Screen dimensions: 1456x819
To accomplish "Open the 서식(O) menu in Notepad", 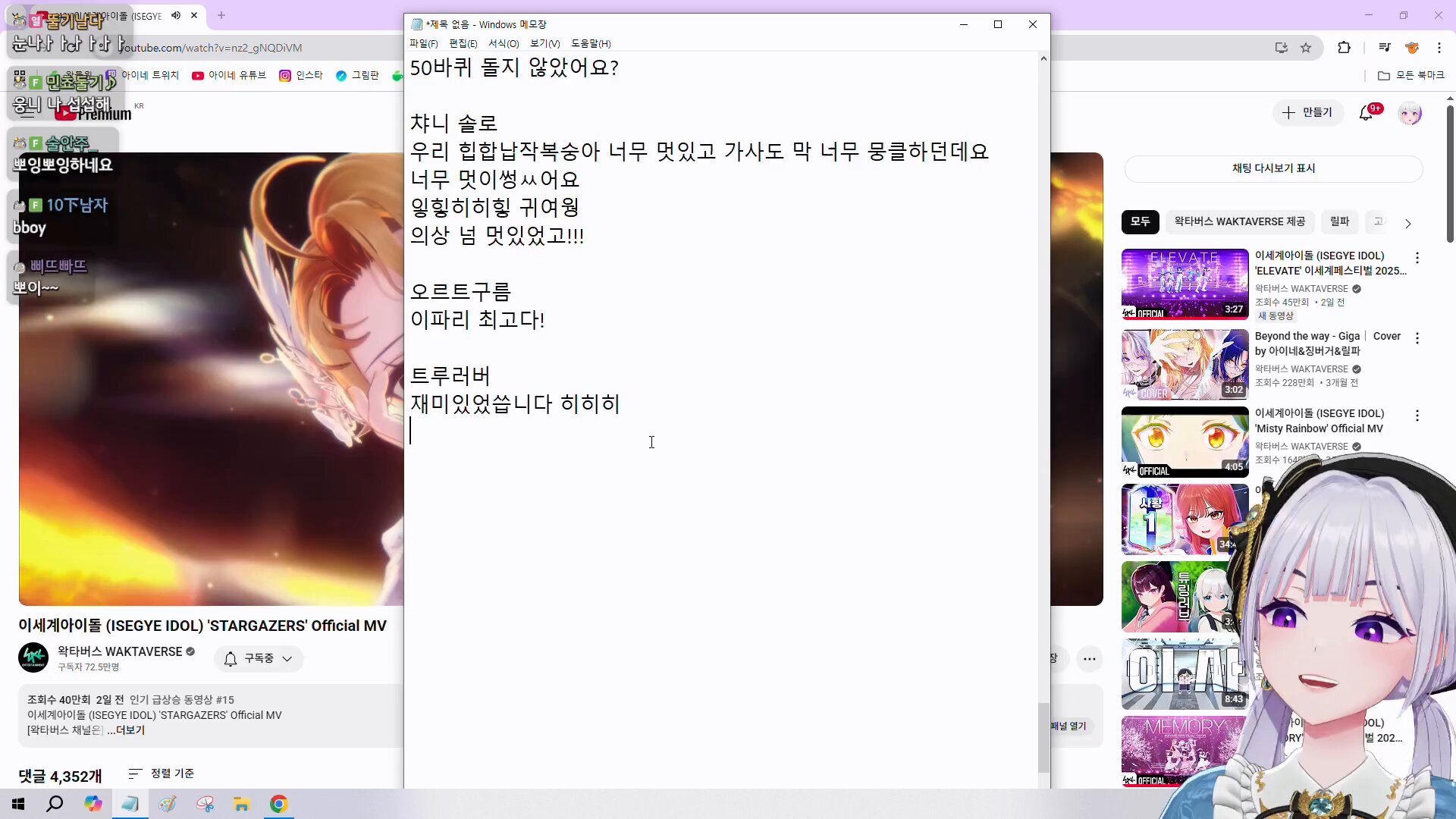I will [x=504, y=44].
